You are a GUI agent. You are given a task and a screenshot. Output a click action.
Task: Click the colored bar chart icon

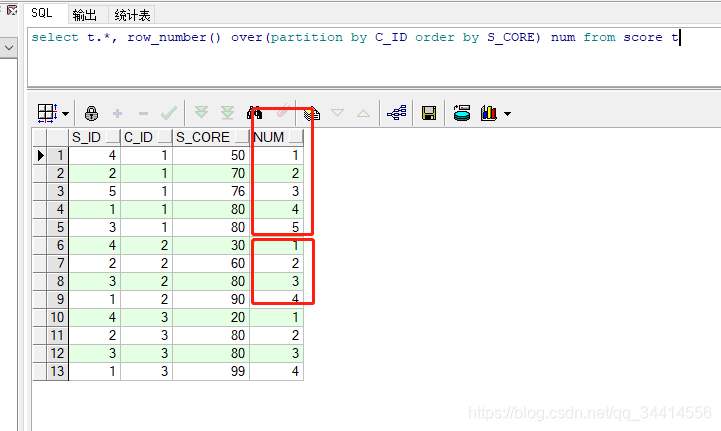[488, 113]
